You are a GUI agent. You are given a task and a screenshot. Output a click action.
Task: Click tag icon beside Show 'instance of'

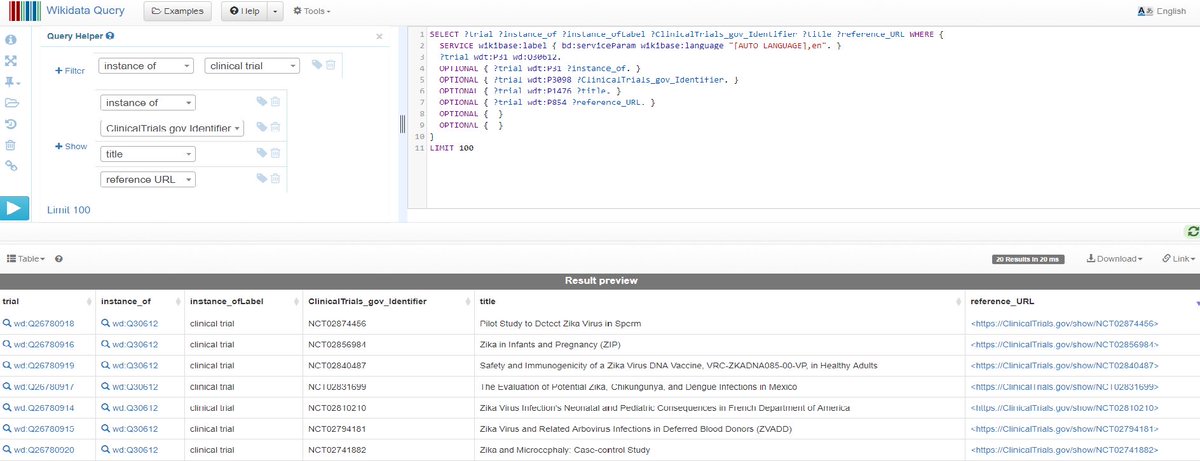[262, 101]
